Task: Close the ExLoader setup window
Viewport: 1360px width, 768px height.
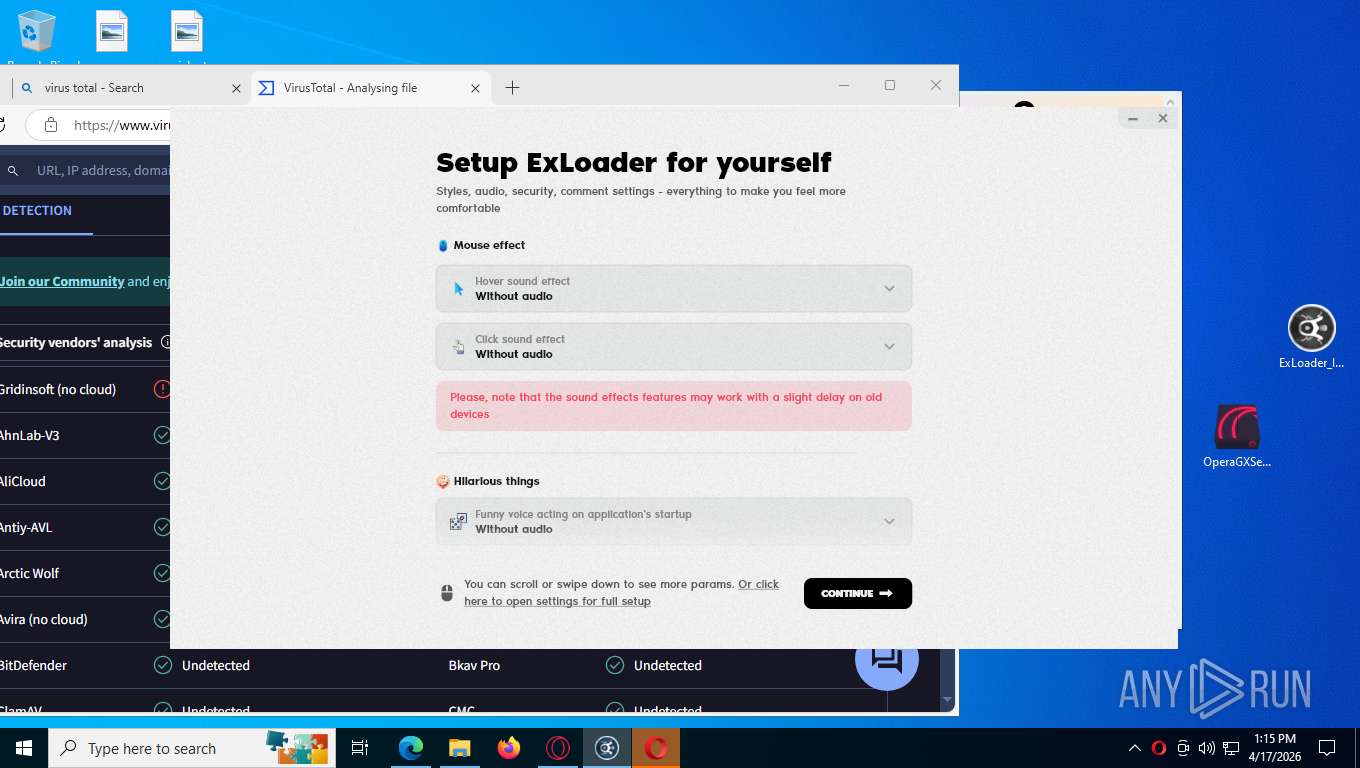Action: pos(1162,119)
